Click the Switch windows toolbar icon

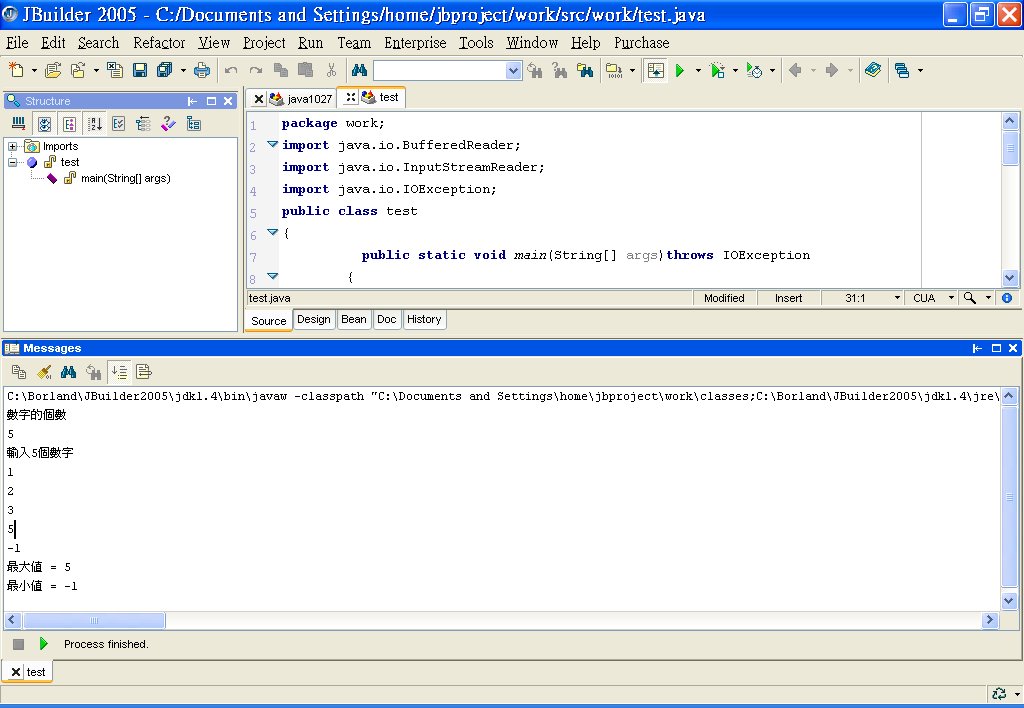point(902,70)
